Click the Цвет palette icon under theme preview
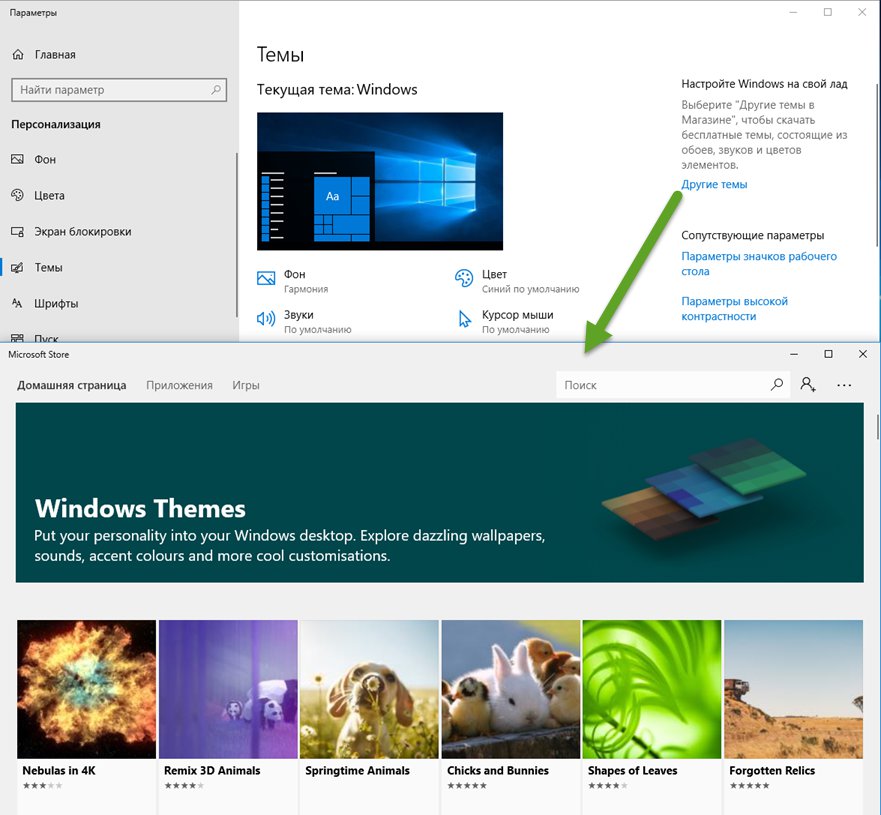The width and height of the screenshot is (881, 815). tap(464, 278)
